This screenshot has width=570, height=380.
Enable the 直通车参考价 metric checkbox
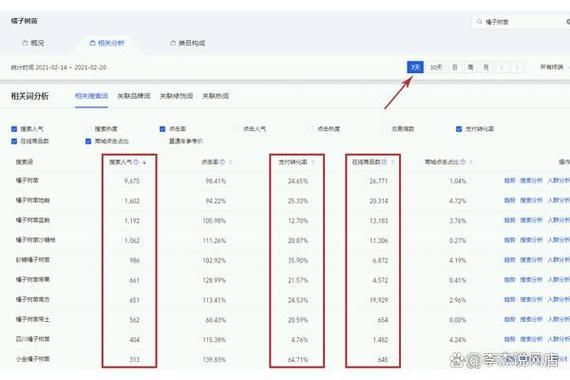[162, 141]
